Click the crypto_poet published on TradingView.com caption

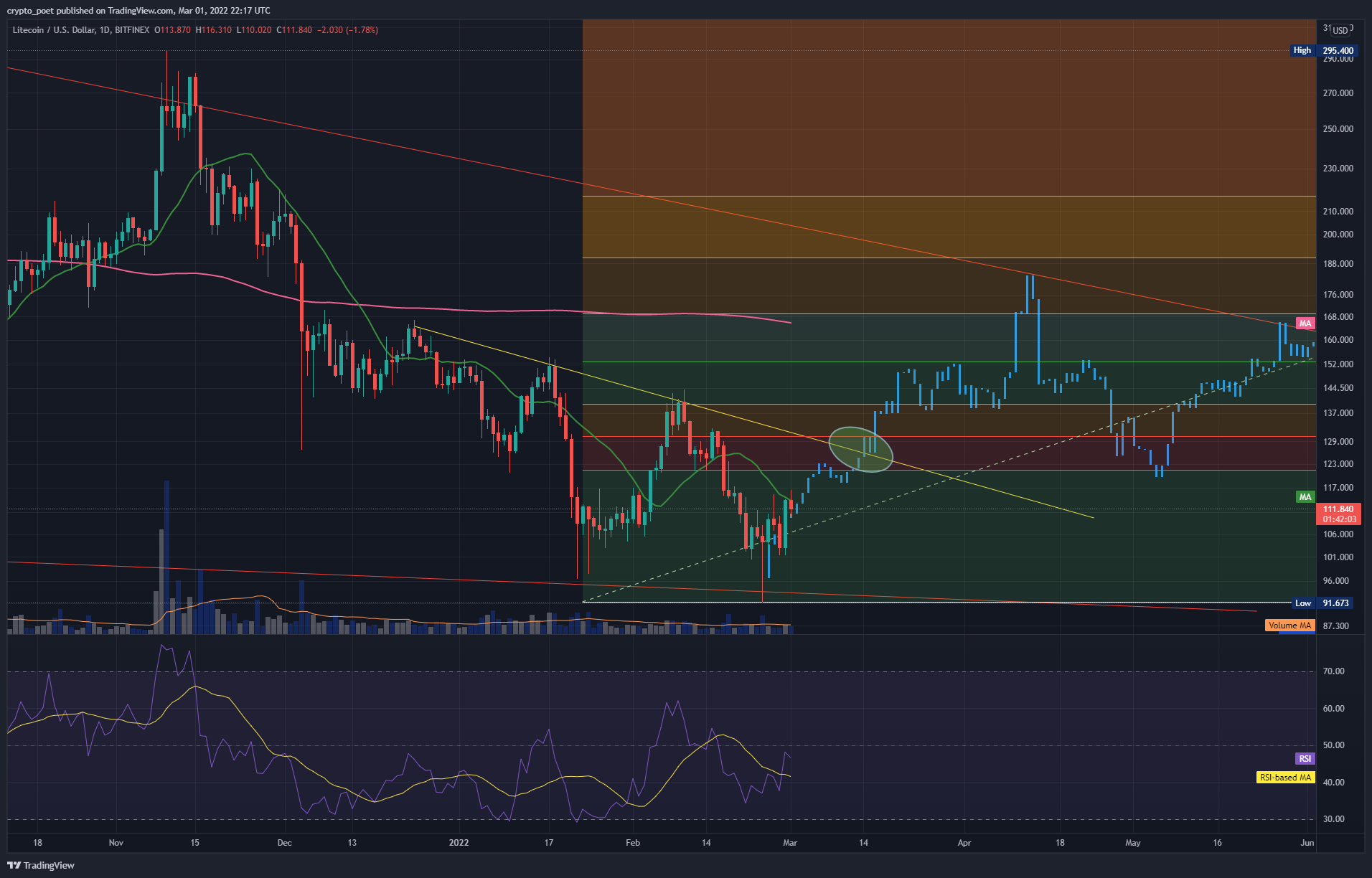coord(138,10)
